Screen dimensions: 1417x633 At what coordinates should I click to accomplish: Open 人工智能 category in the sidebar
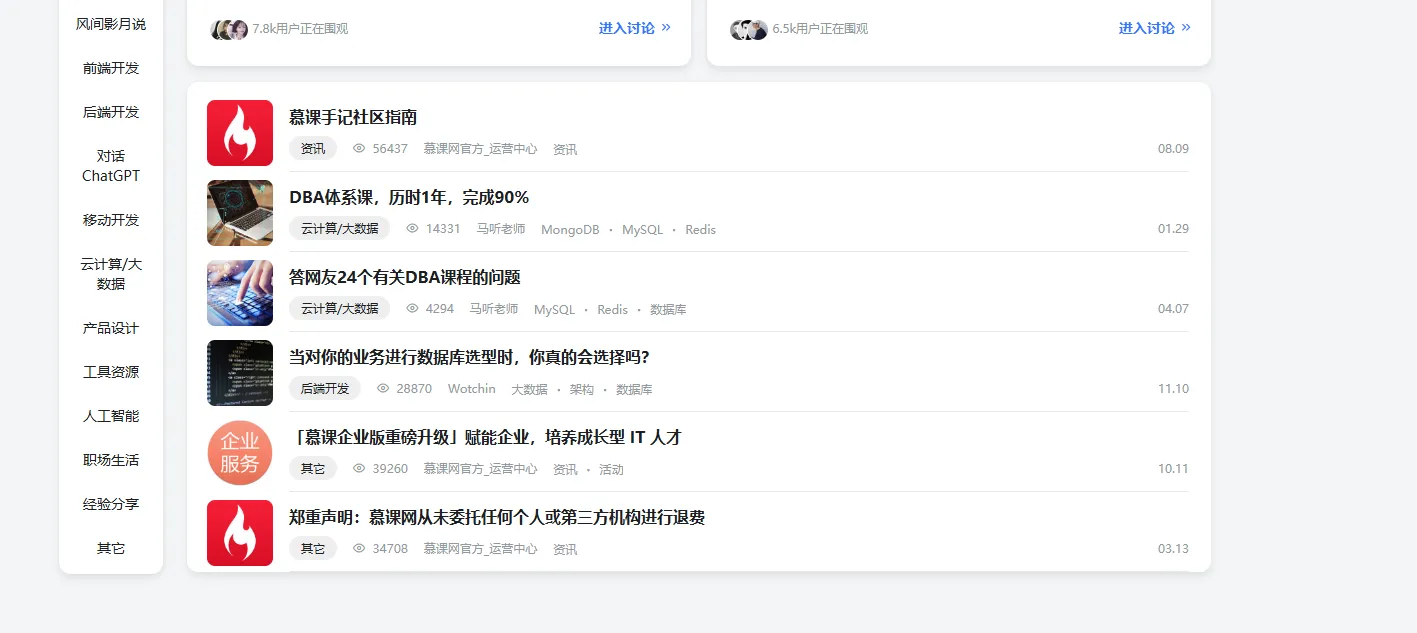point(111,416)
